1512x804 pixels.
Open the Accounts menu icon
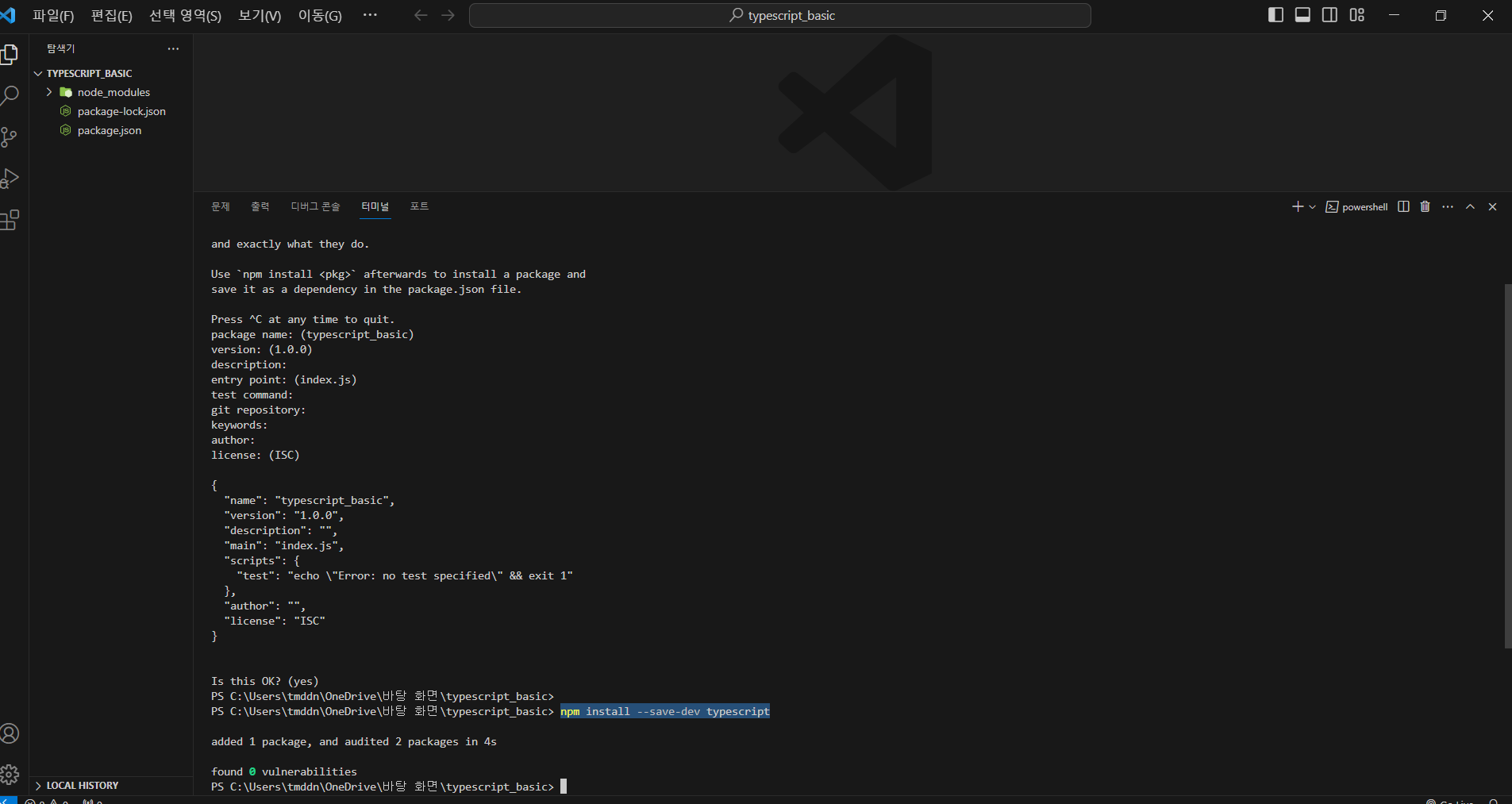click(10, 733)
